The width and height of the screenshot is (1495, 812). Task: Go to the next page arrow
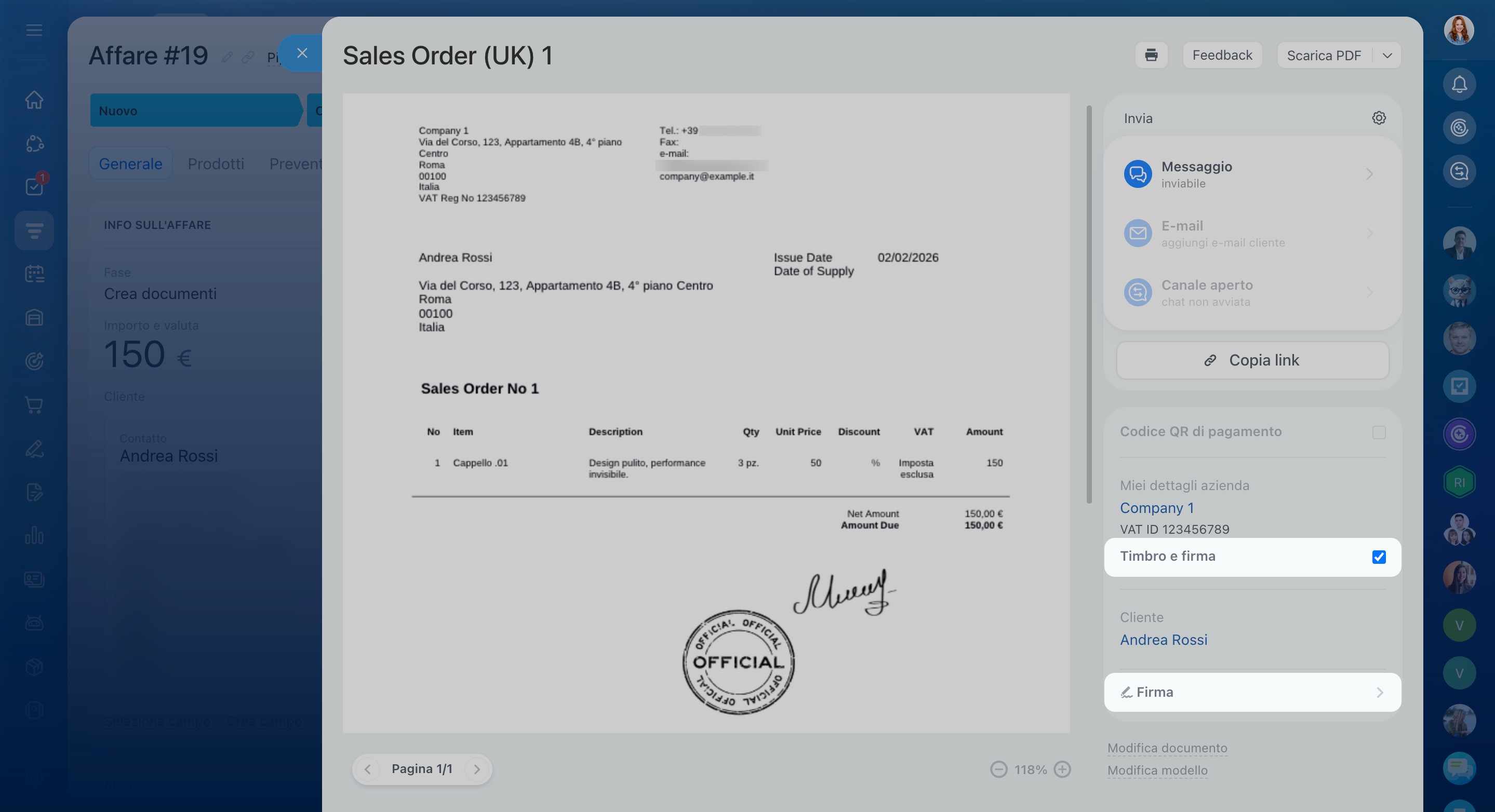pyautogui.click(x=476, y=769)
